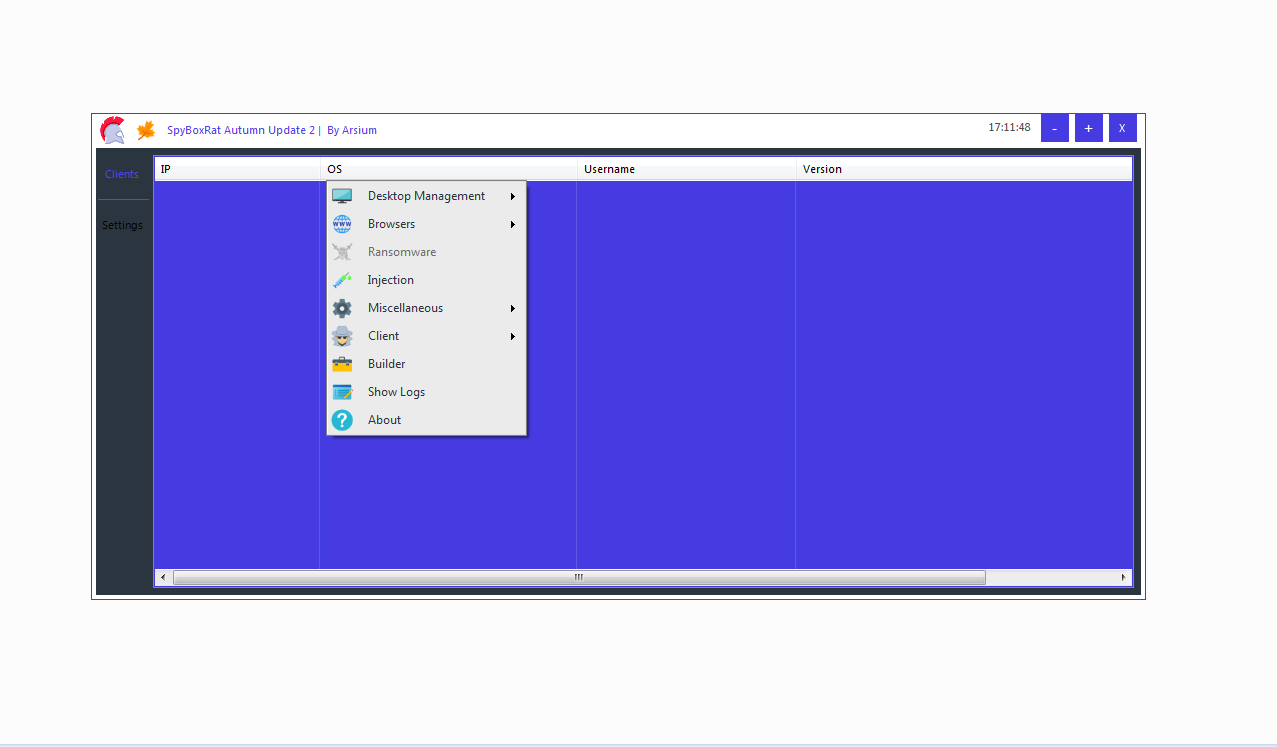Expand the Desktop Management submenu arrow
Viewport: 1277px width, 747px height.
513,196
